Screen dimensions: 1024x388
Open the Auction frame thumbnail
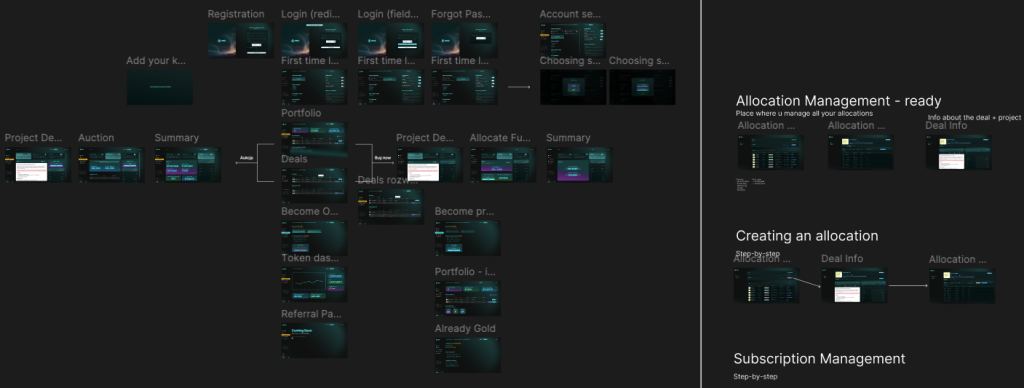point(112,165)
